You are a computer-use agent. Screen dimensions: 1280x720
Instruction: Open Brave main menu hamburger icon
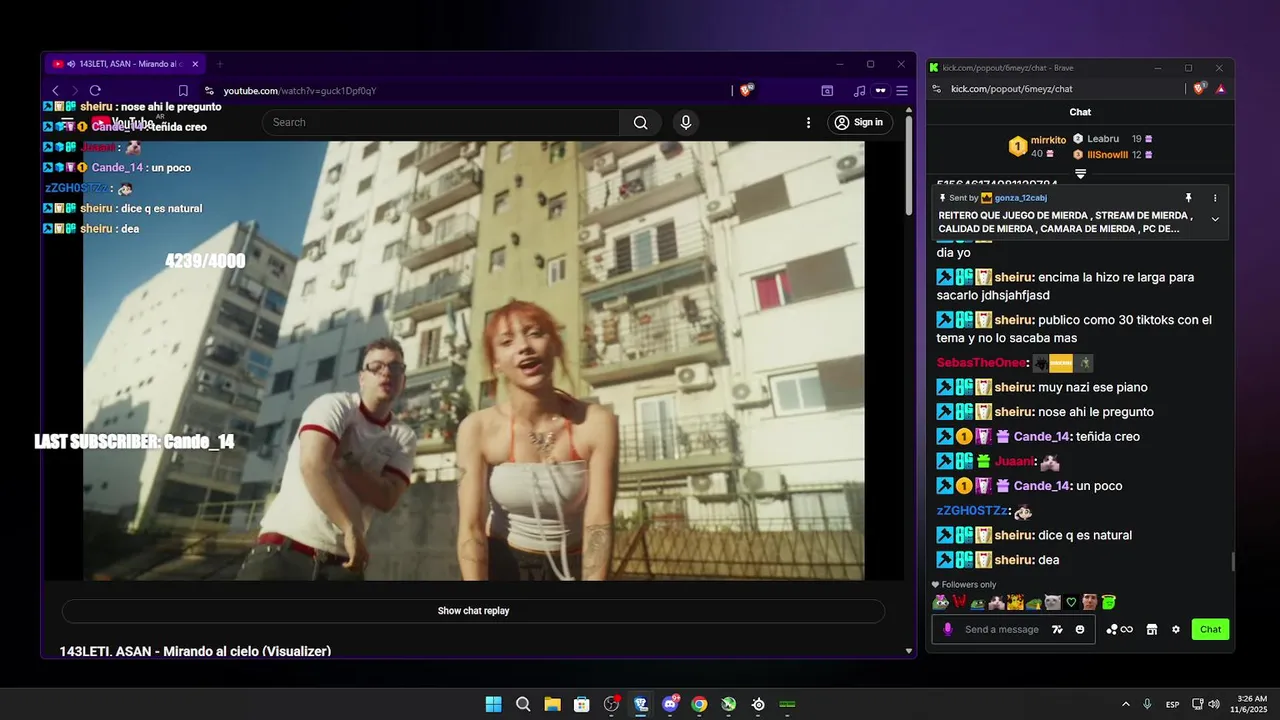click(902, 90)
